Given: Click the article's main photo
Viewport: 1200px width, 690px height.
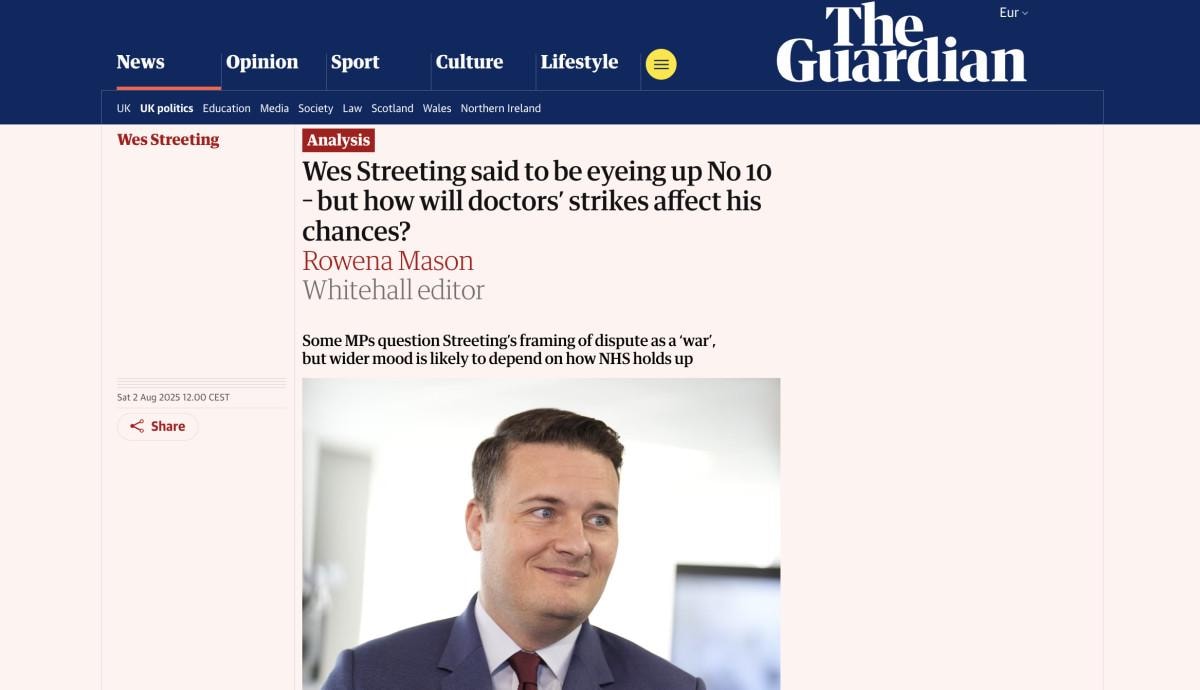Looking at the screenshot, I should click(541, 534).
